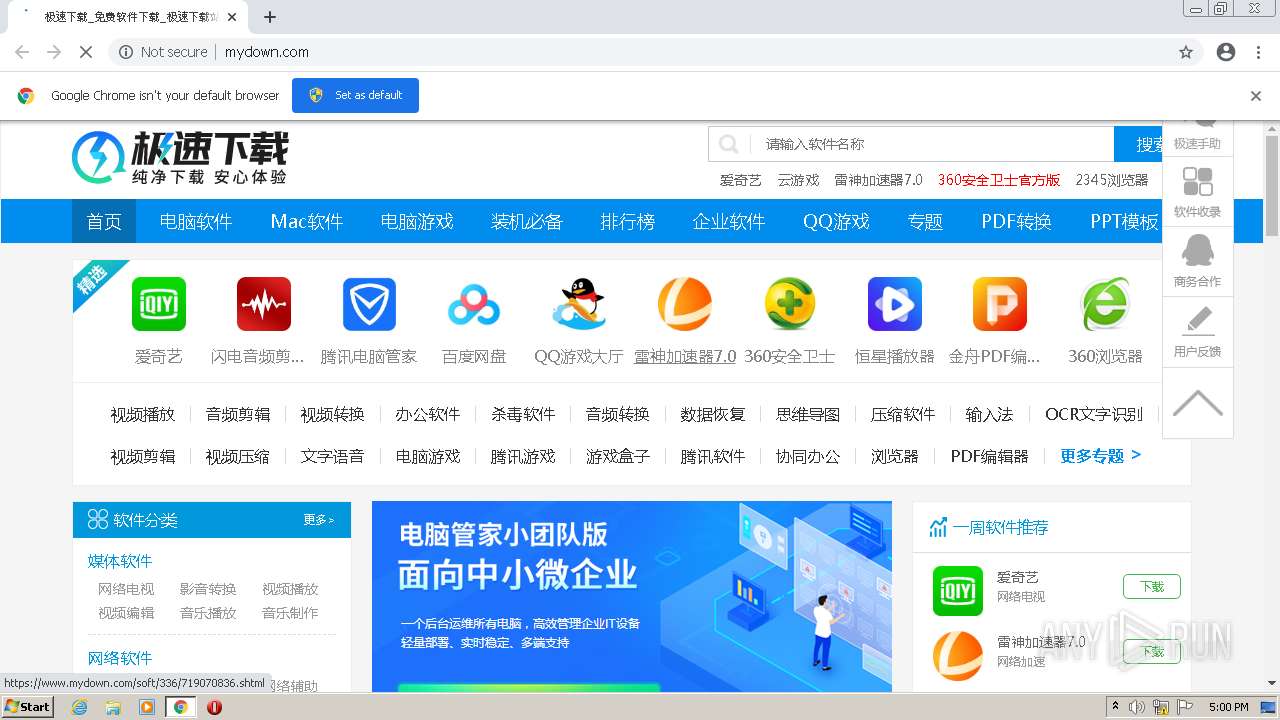The height and width of the screenshot is (720, 1280).
Task: Open the 360安全卫士 green cross icon
Action: 790,304
